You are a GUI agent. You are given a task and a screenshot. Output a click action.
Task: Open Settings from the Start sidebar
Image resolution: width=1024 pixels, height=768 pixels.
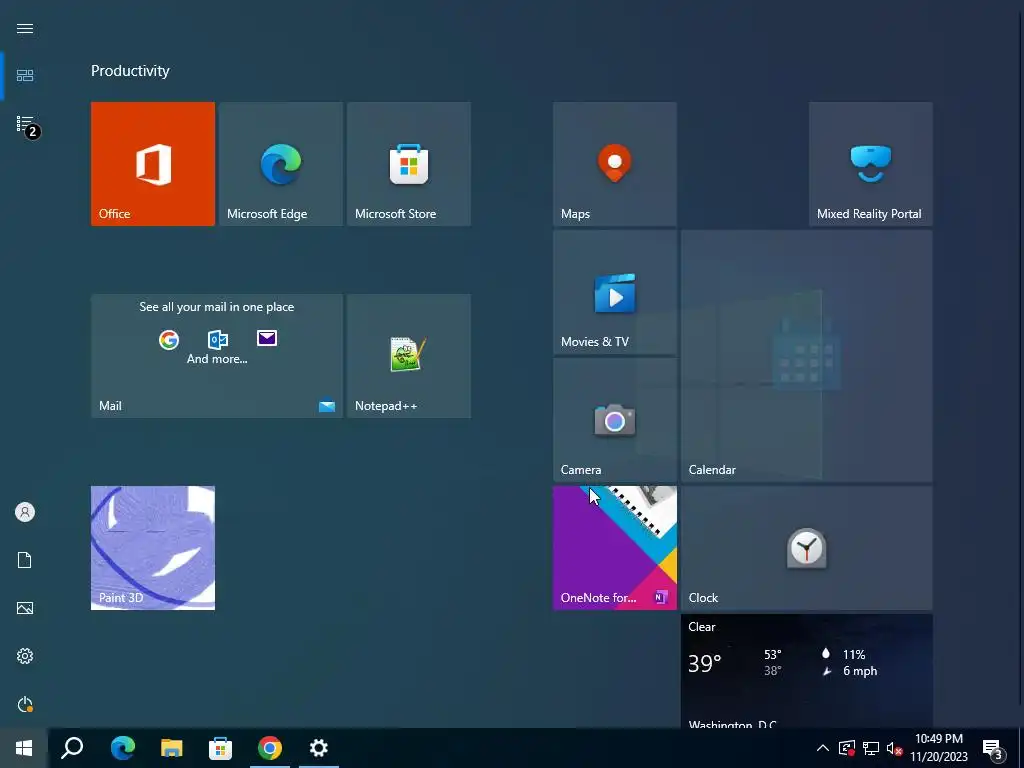(25, 656)
